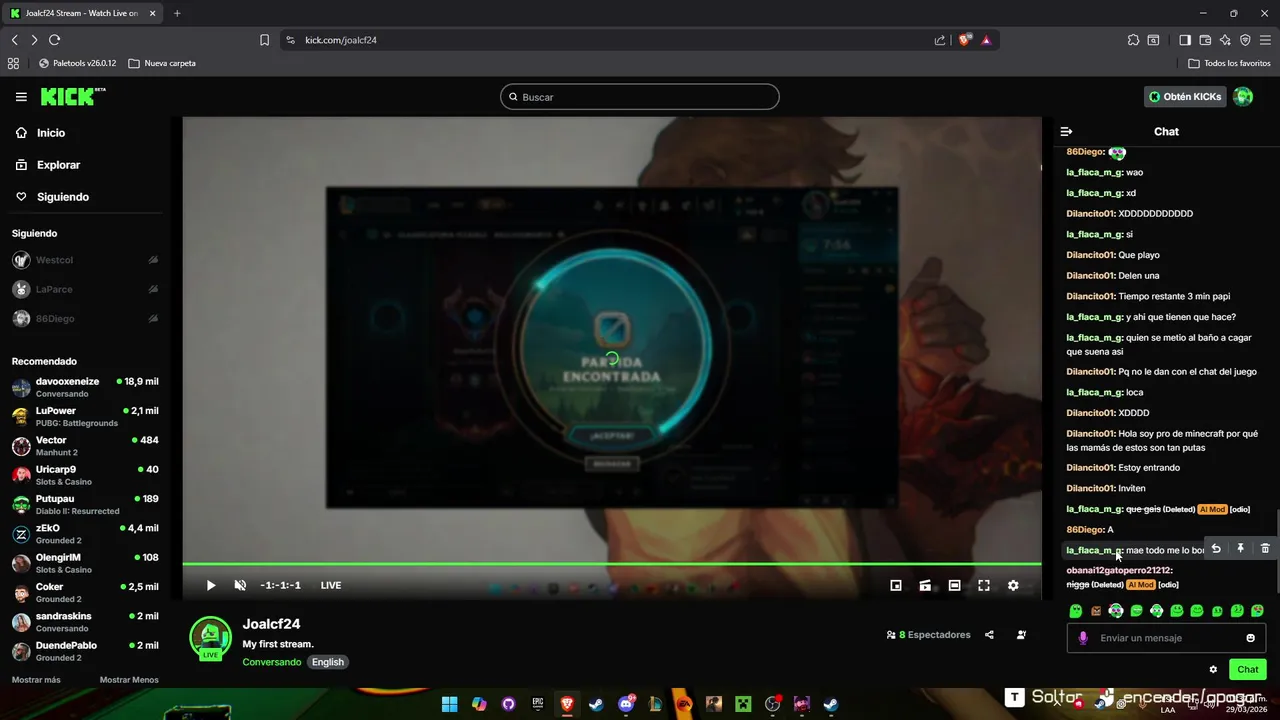The image size is (1280, 720).
Task: Click the English language tag
Action: click(x=327, y=662)
